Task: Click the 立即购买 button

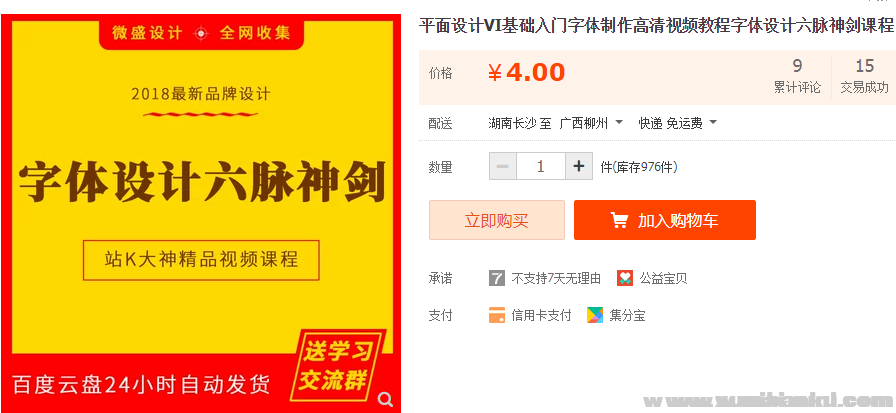Action: [497, 220]
